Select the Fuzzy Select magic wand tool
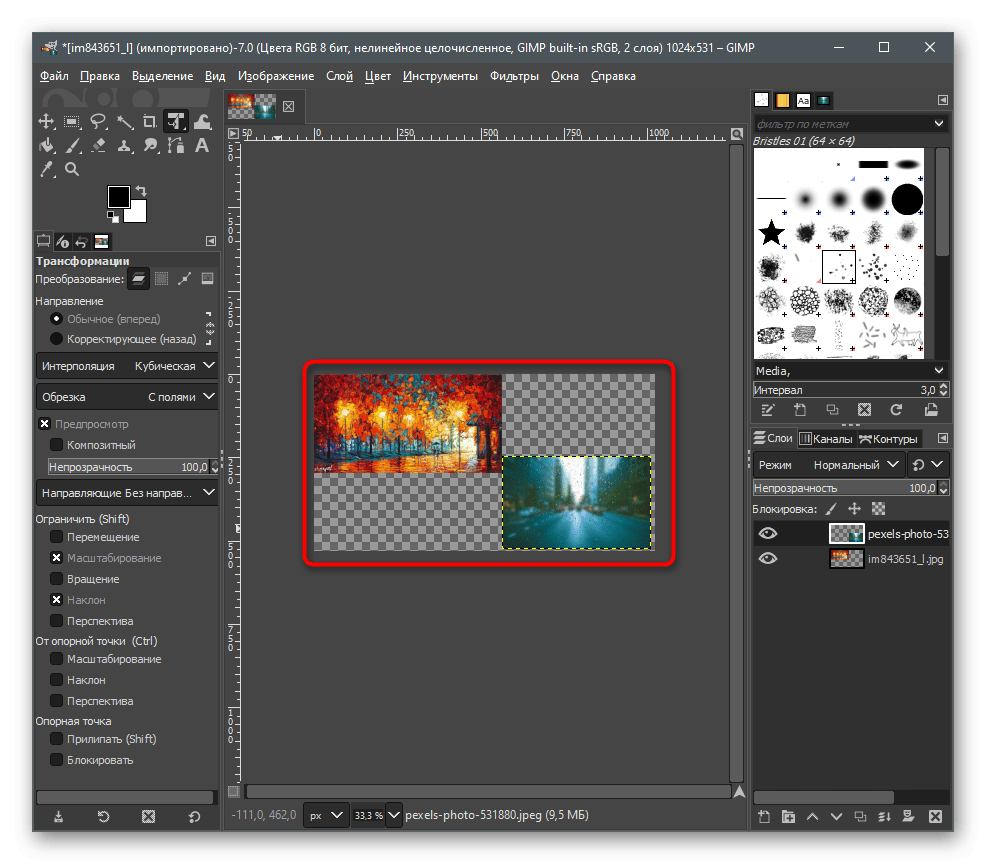 [x=125, y=121]
